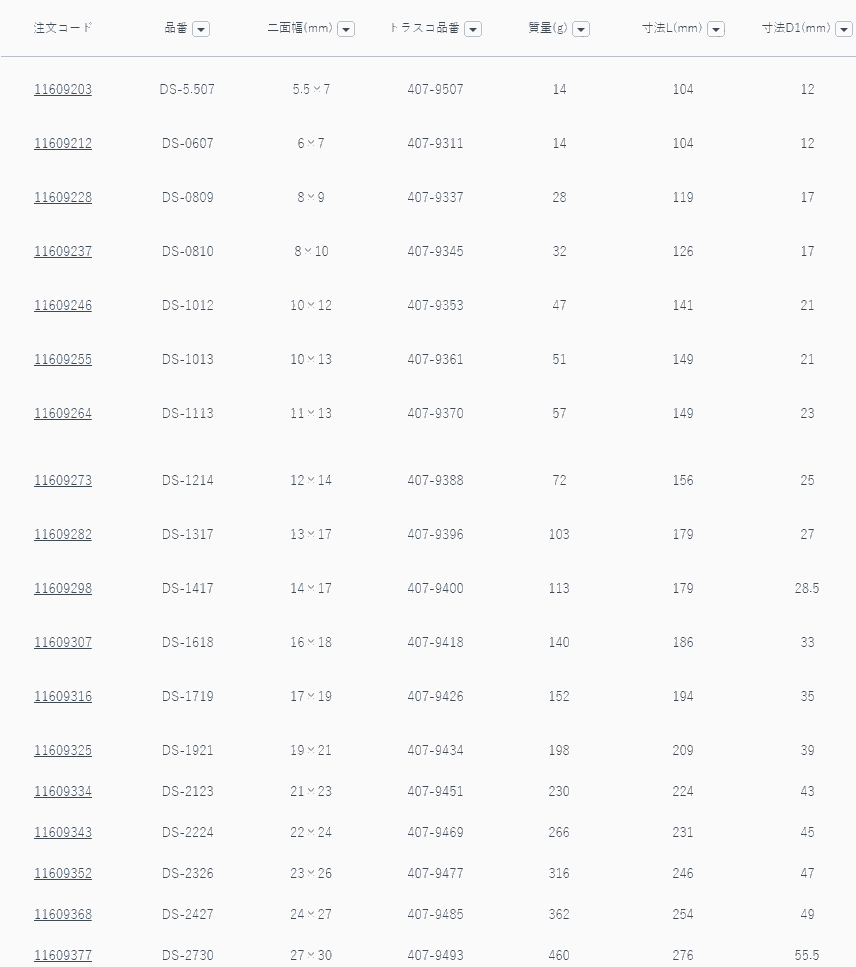This screenshot has width=856, height=967.
Task: Click order code 11609334 link
Action: coord(63,791)
